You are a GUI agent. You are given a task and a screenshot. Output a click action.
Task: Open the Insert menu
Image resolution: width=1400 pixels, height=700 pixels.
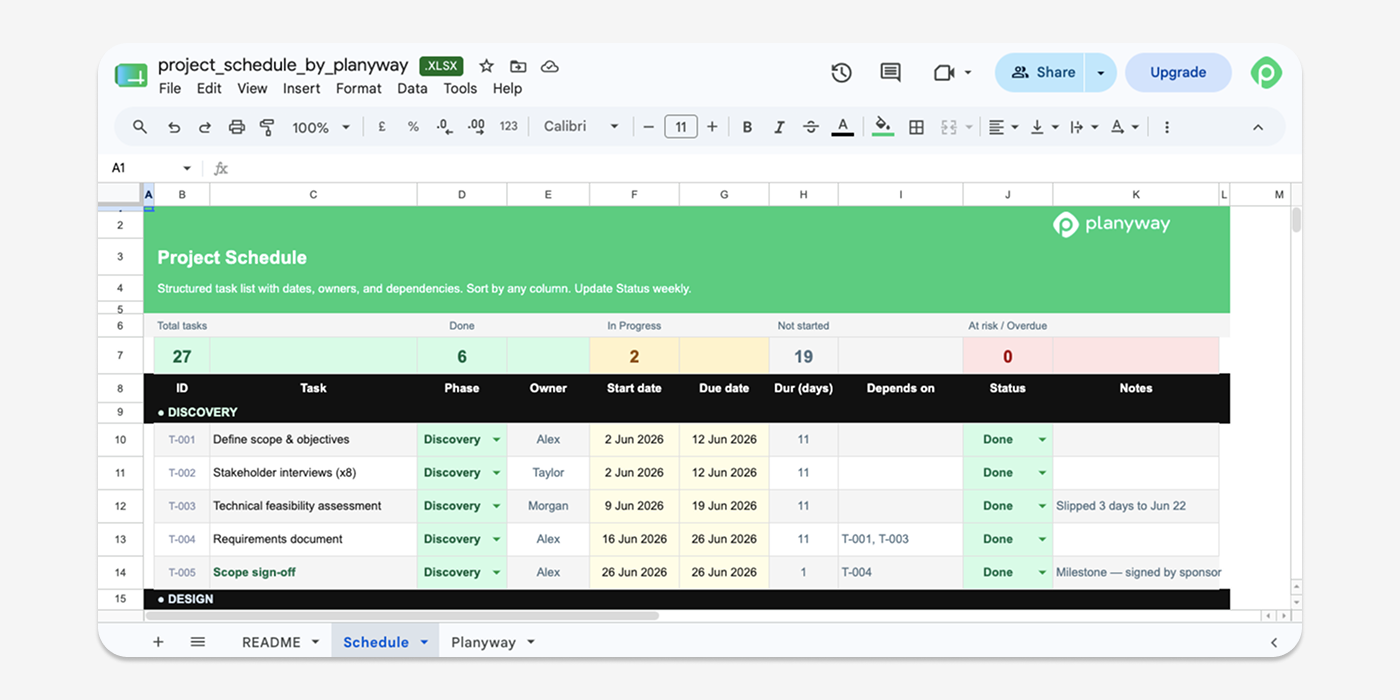[x=301, y=88]
